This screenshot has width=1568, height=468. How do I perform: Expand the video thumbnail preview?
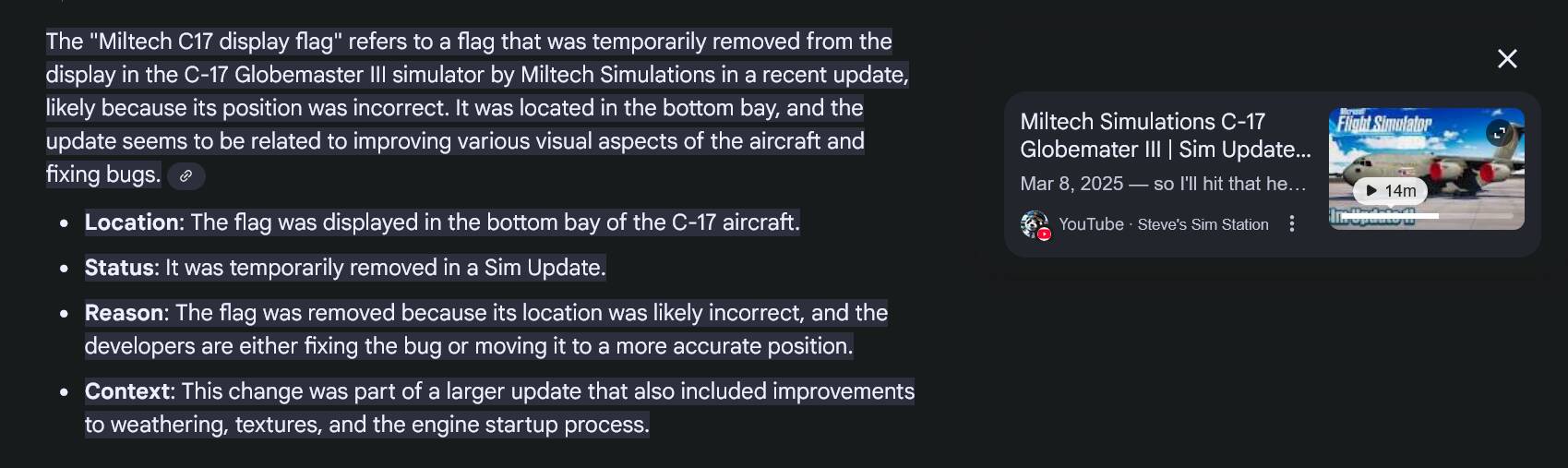coord(1500,133)
